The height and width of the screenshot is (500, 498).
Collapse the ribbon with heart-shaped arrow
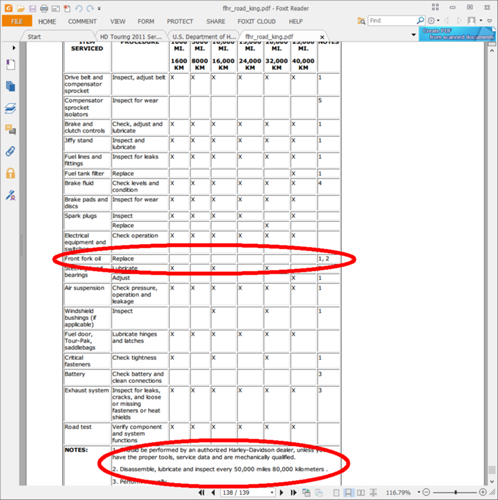pos(490,21)
